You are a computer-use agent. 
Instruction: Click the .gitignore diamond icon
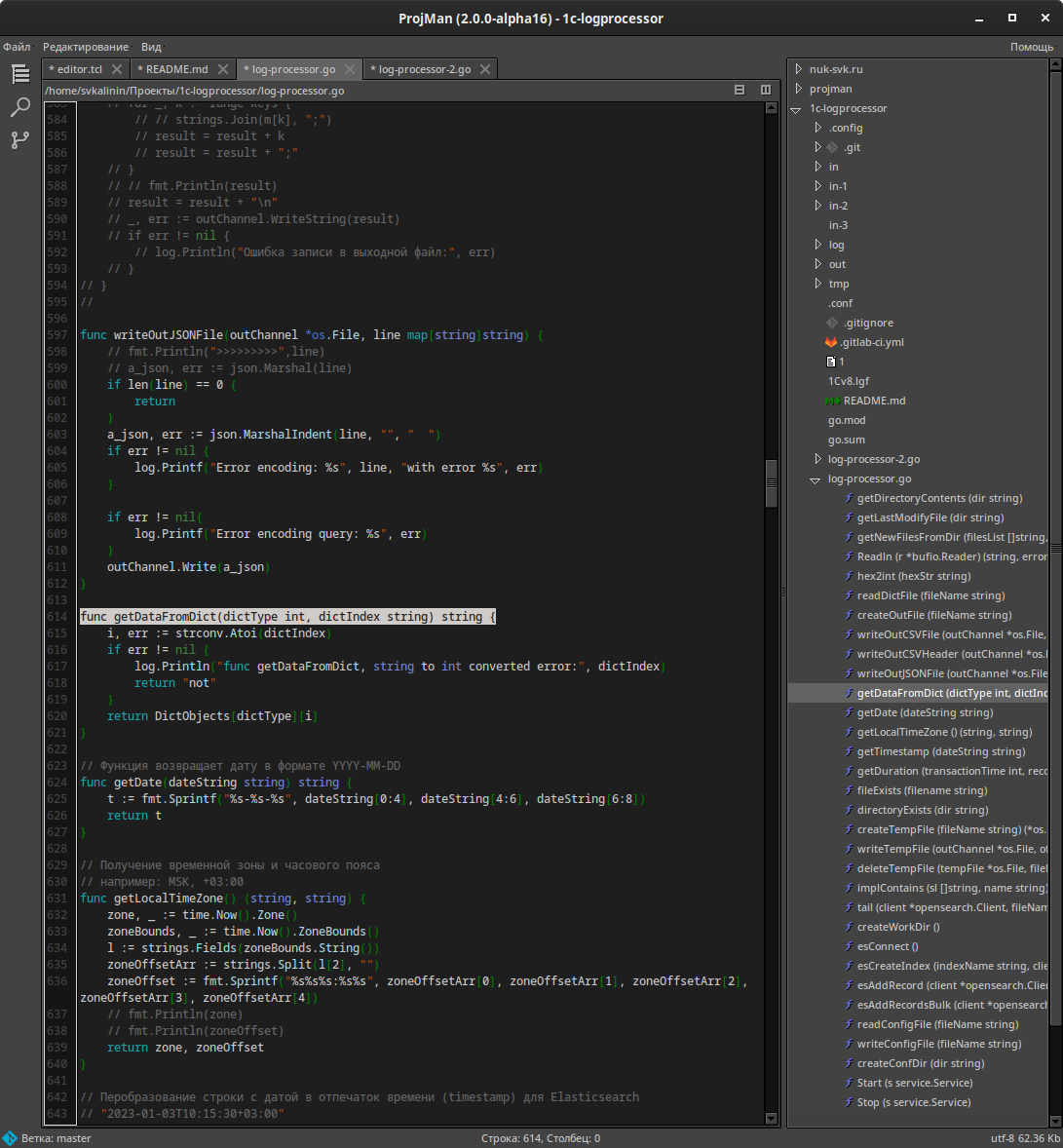[x=832, y=323]
